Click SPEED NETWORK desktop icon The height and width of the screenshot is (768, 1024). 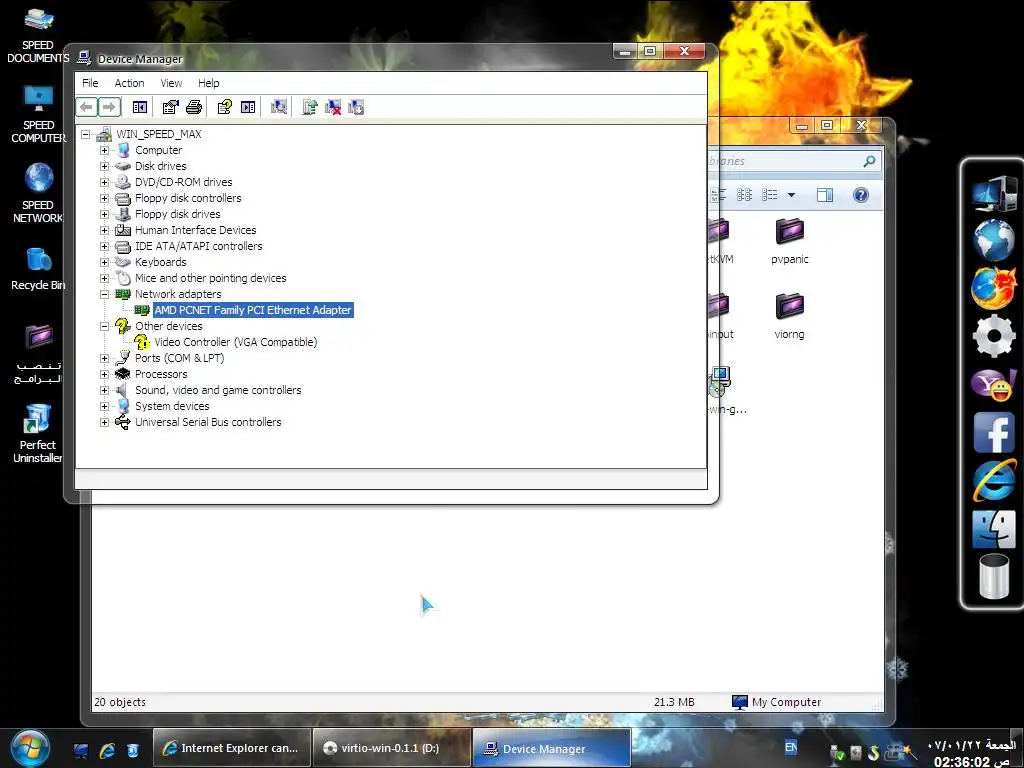tap(38, 193)
